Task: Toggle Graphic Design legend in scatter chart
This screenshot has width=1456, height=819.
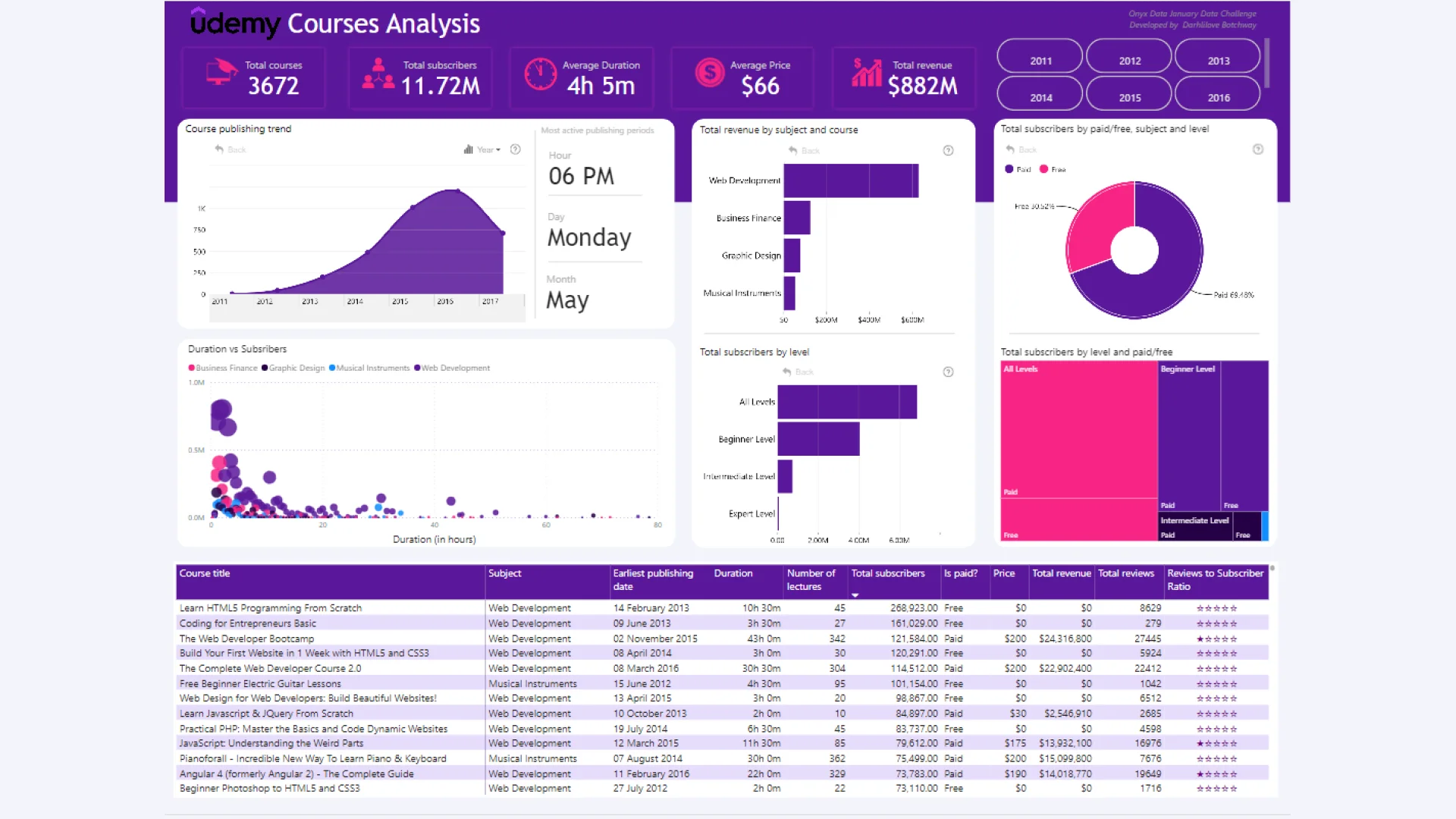Action: click(293, 368)
